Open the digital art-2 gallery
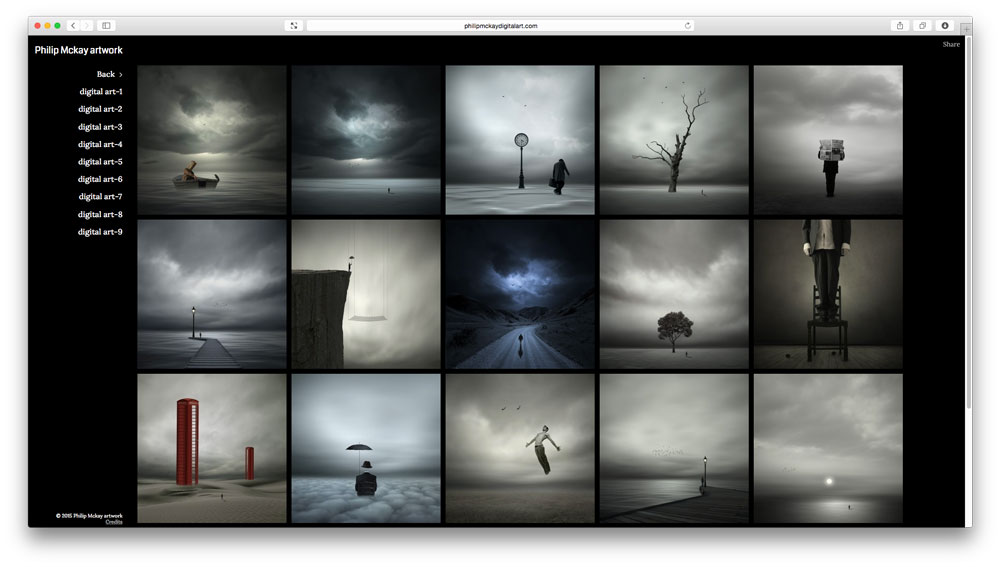Screen dimensions: 1000x567 [x=100, y=109]
